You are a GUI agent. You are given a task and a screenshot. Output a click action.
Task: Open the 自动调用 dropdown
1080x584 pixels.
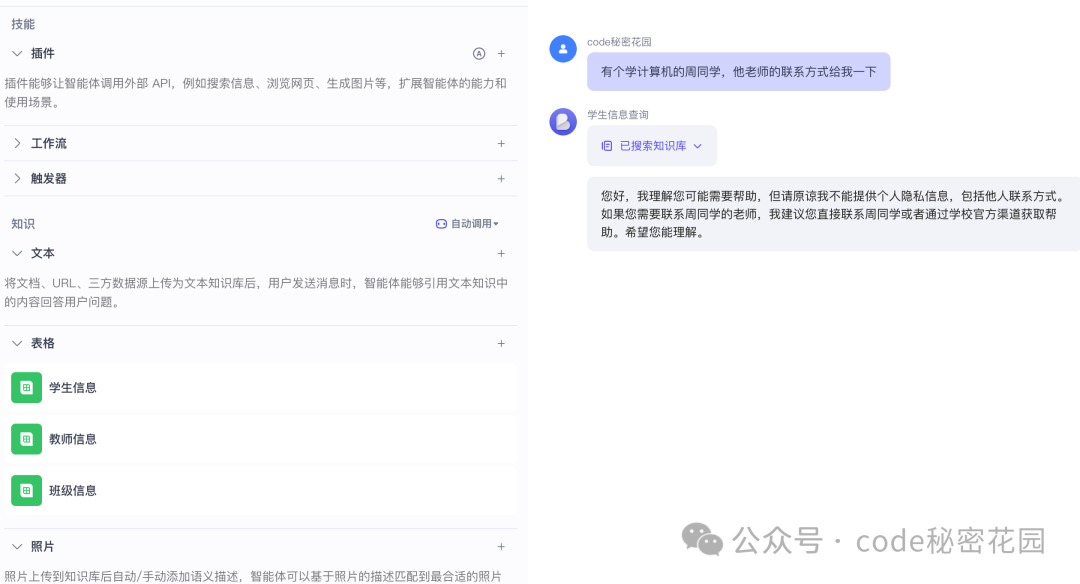pos(468,223)
